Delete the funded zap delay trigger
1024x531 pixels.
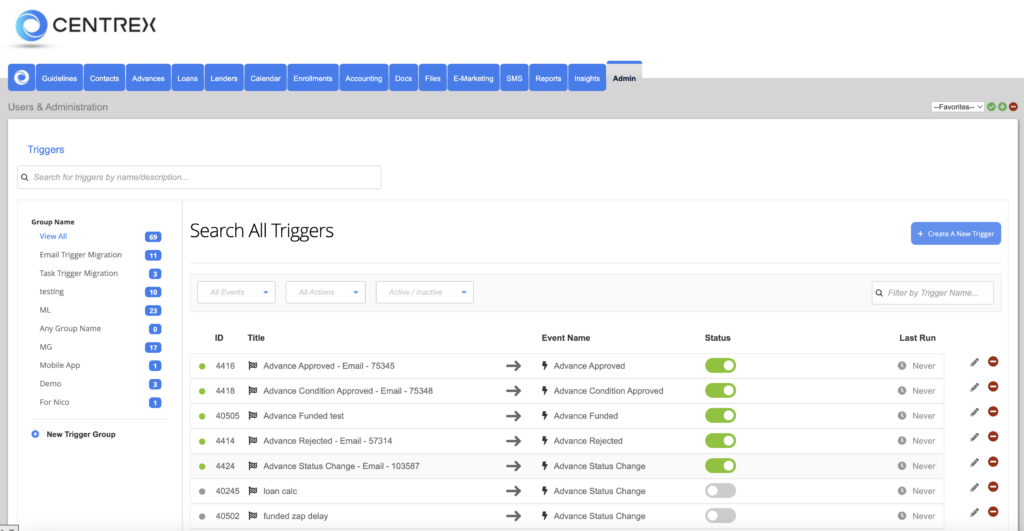[993, 512]
